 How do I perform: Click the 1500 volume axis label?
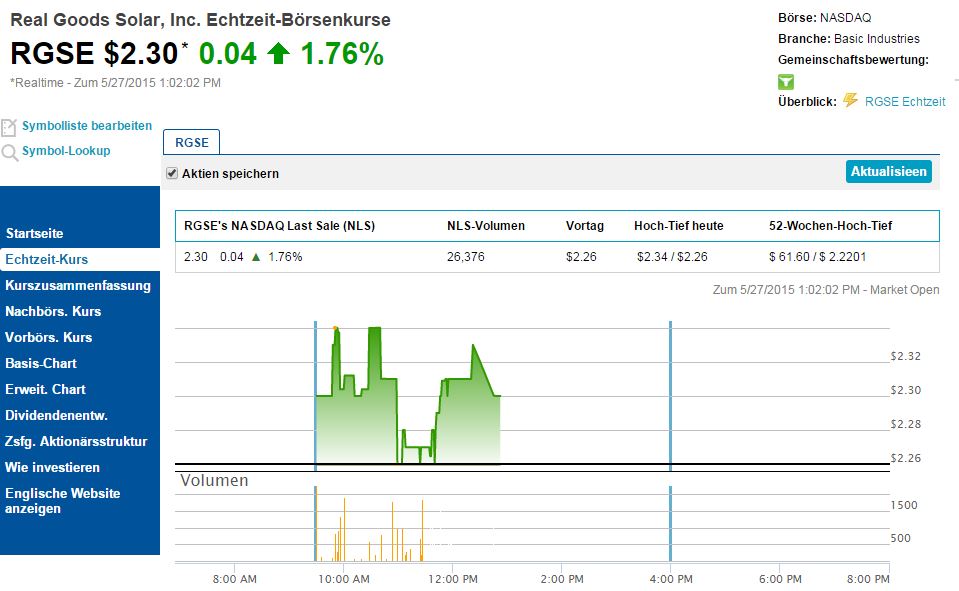(x=904, y=505)
